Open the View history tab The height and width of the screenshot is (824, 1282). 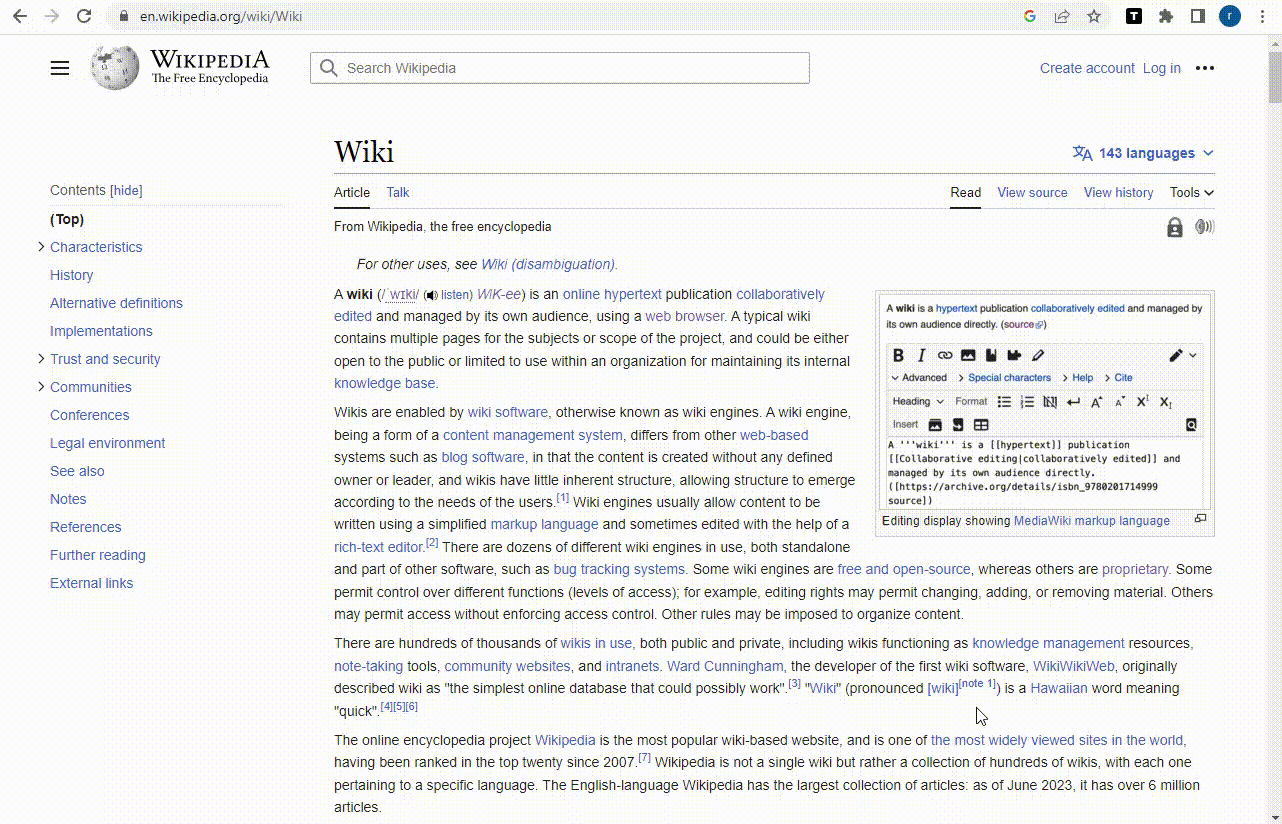click(x=1118, y=193)
